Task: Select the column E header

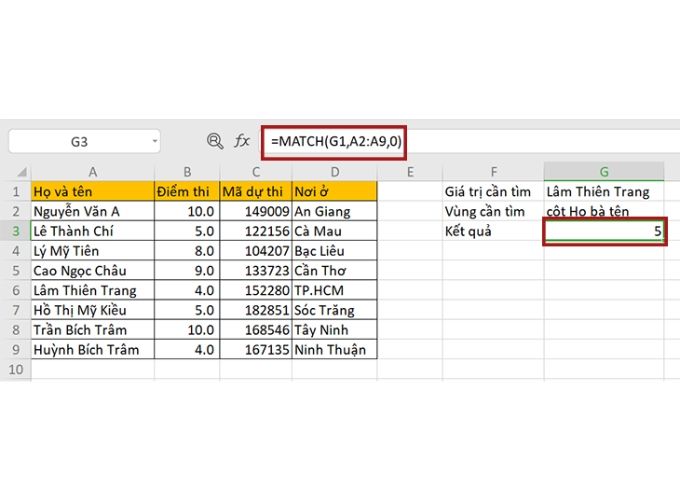Action: tap(410, 172)
